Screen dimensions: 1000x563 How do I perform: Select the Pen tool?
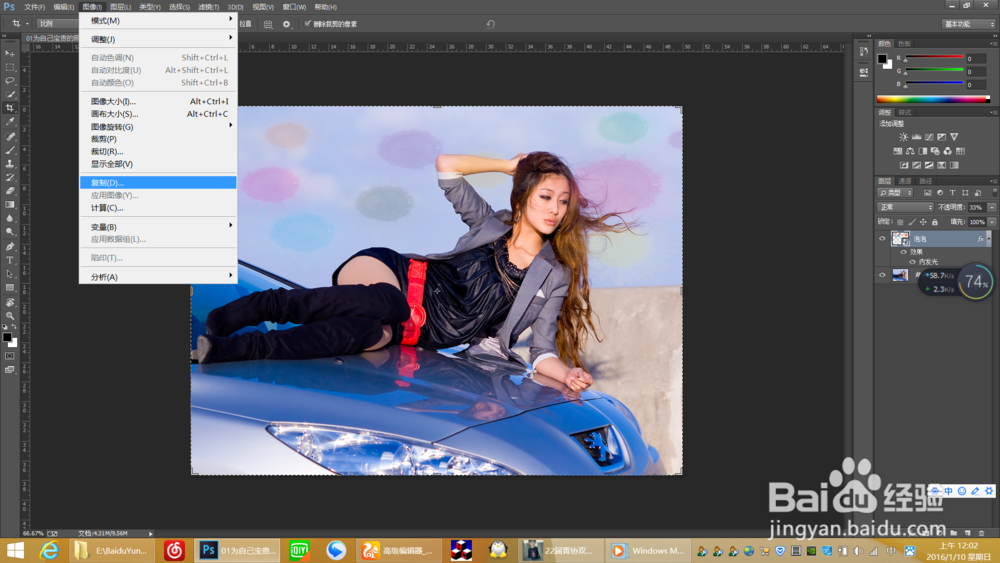10,247
